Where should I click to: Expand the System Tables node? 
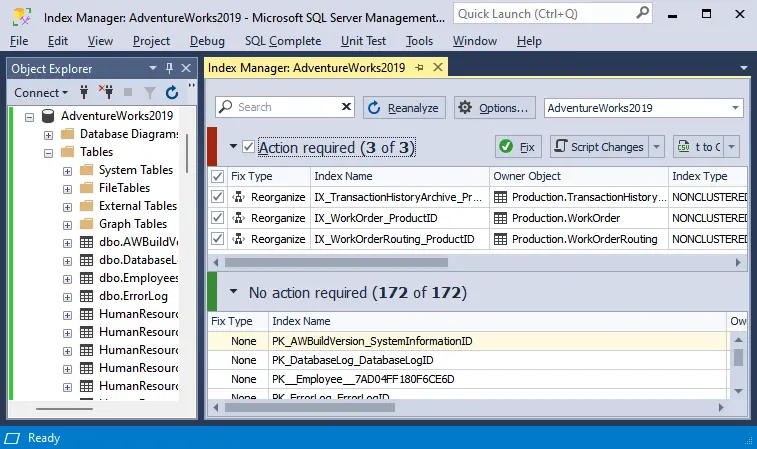click(x=68, y=171)
